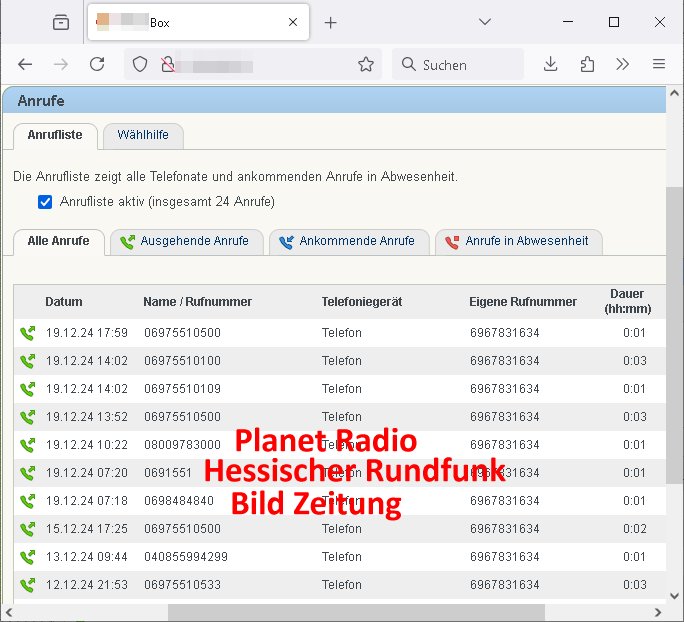Open the extensions puzzle icon
Image resolution: width=684 pixels, height=622 pixels.
coord(587,65)
